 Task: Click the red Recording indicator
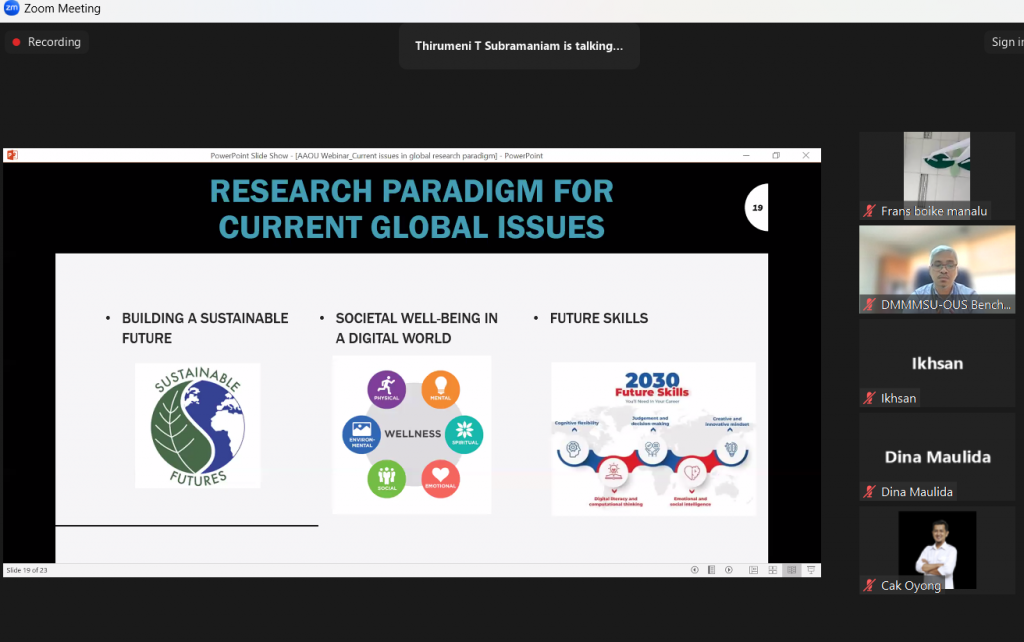(x=47, y=42)
